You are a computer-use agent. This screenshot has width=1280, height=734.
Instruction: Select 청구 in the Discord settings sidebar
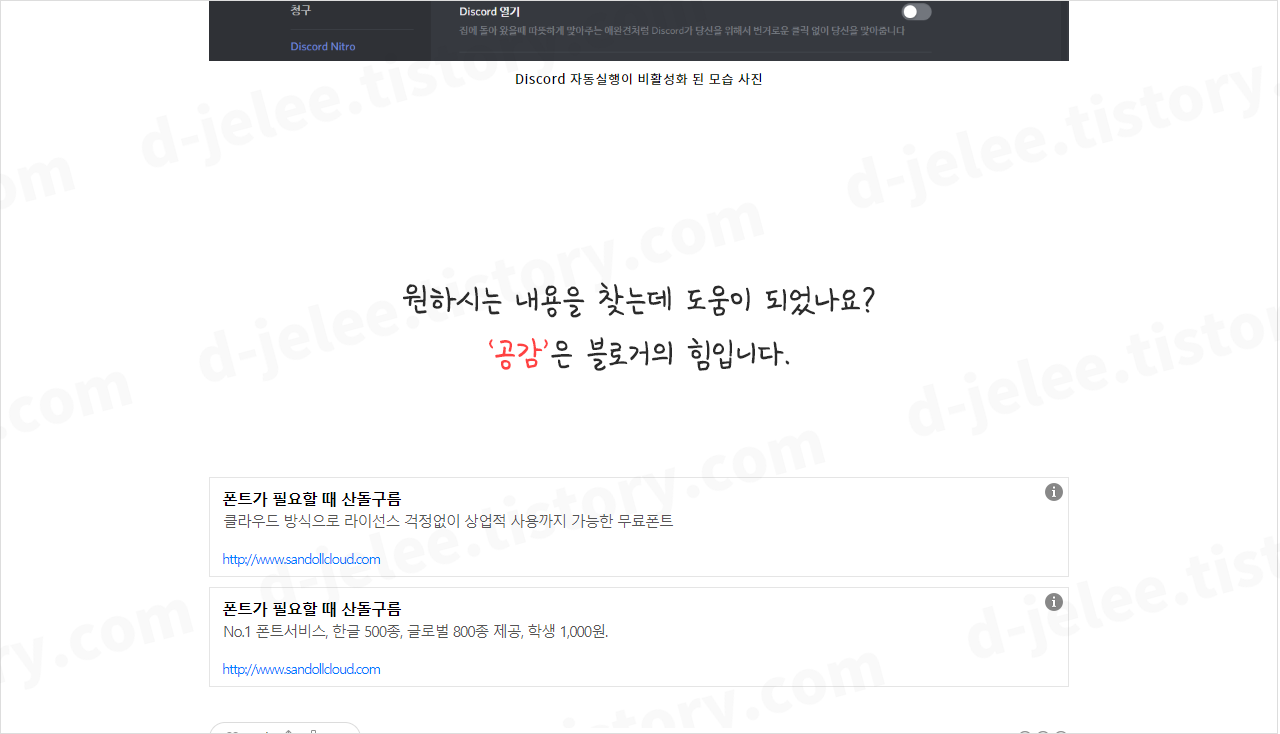(301, 10)
